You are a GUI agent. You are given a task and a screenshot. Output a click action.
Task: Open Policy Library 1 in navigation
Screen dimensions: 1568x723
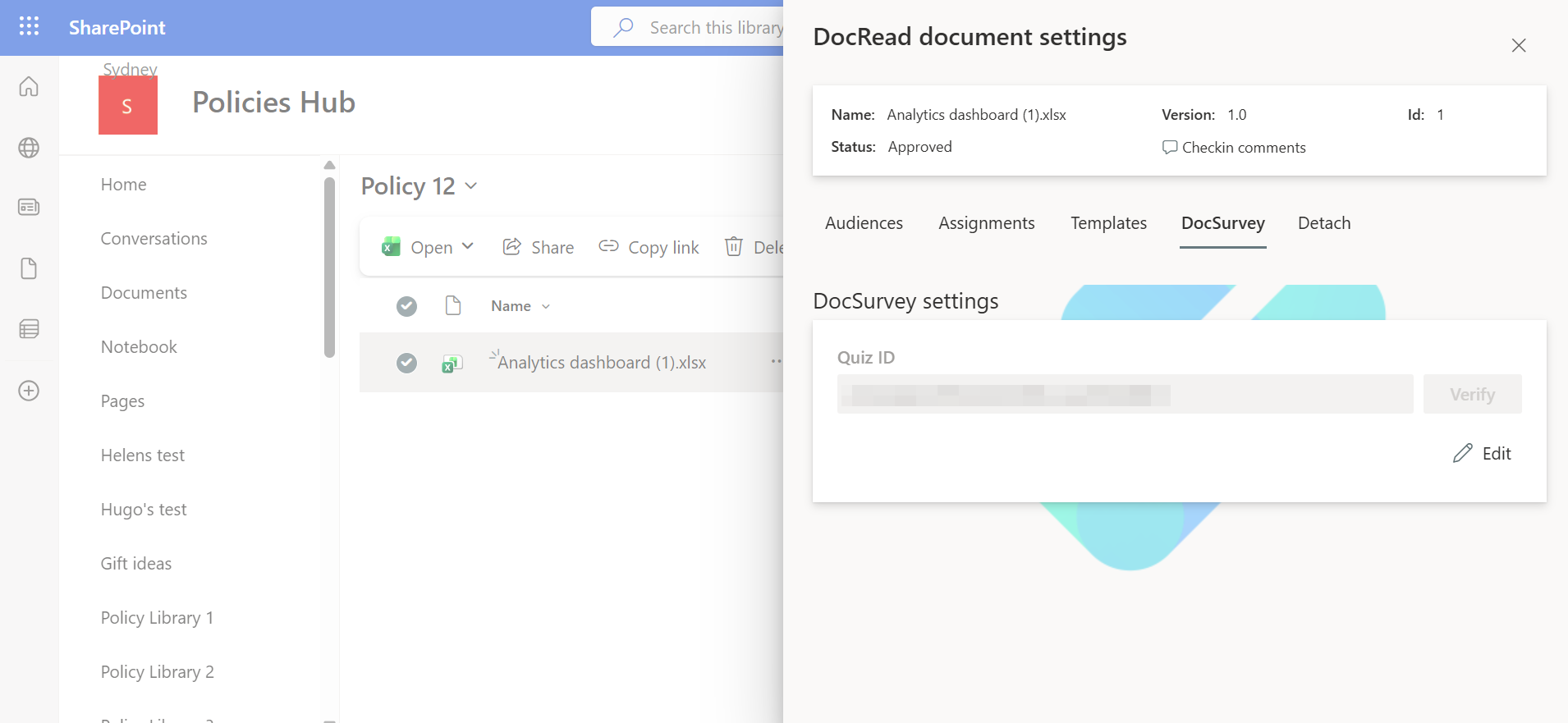click(x=158, y=618)
